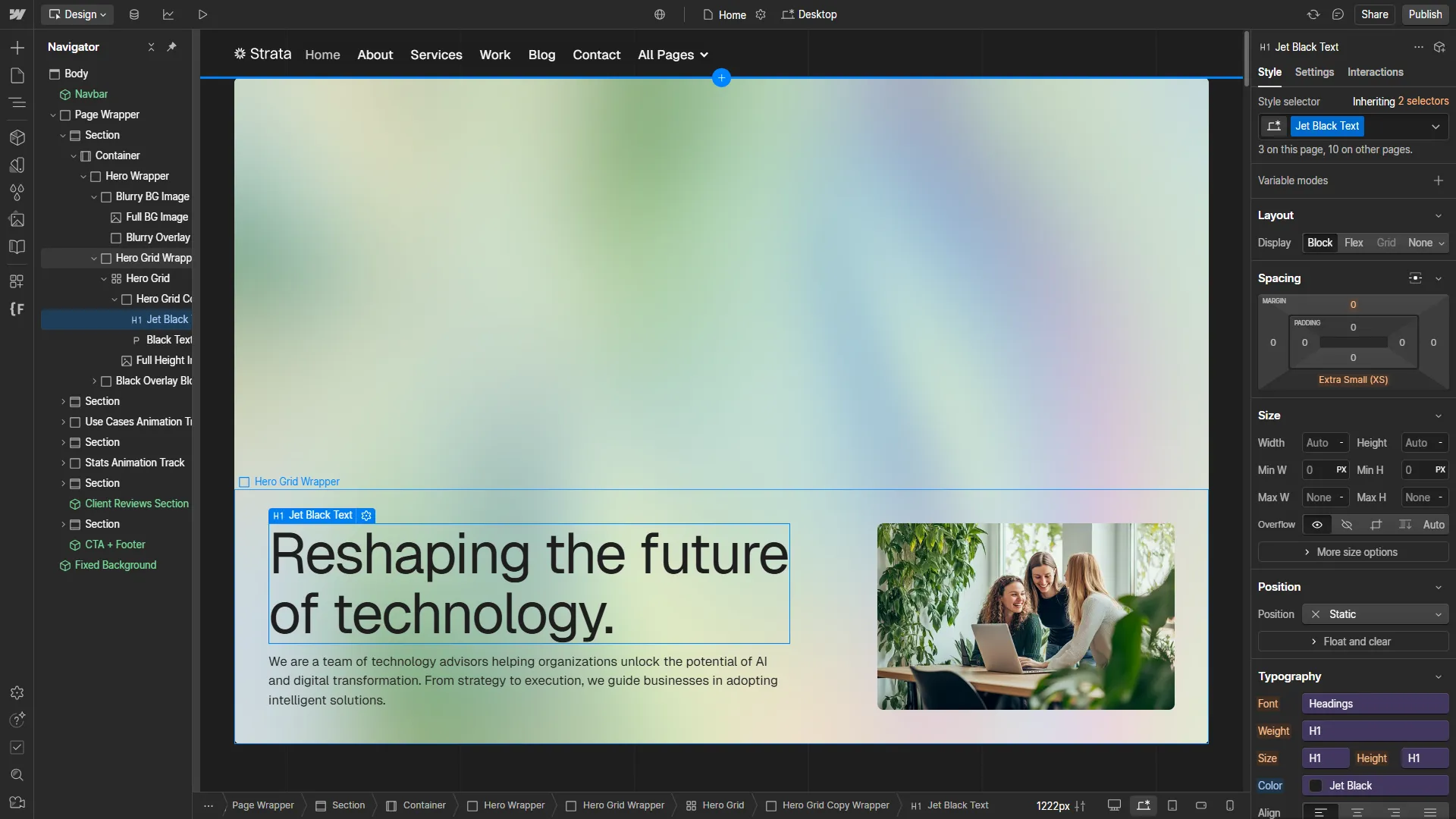Open the Jet Black Text style selector dropdown
The image size is (1456, 819).
1436,126
